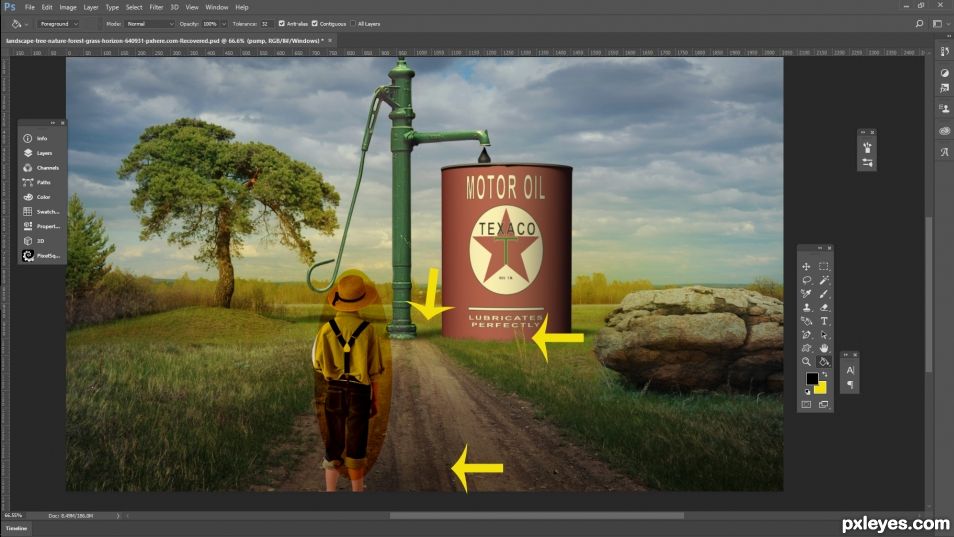Image resolution: width=954 pixels, height=537 pixels.
Task: Open the Adjustments panel icon
Action: click(x=944, y=73)
